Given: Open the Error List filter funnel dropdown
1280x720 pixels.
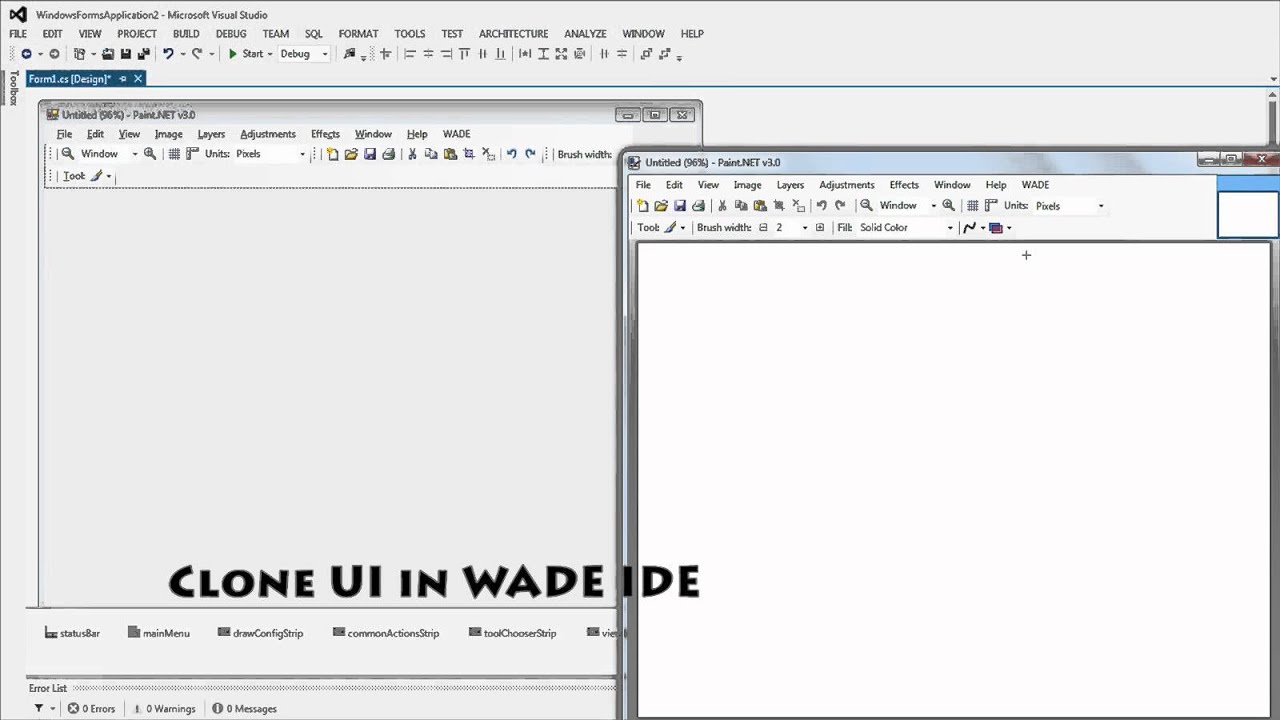Looking at the screenshot, I should click(x=43, y=709).
